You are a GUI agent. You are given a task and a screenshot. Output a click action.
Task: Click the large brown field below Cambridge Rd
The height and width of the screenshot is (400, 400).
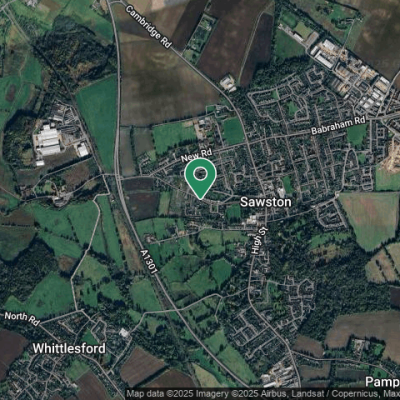[163, 83]
